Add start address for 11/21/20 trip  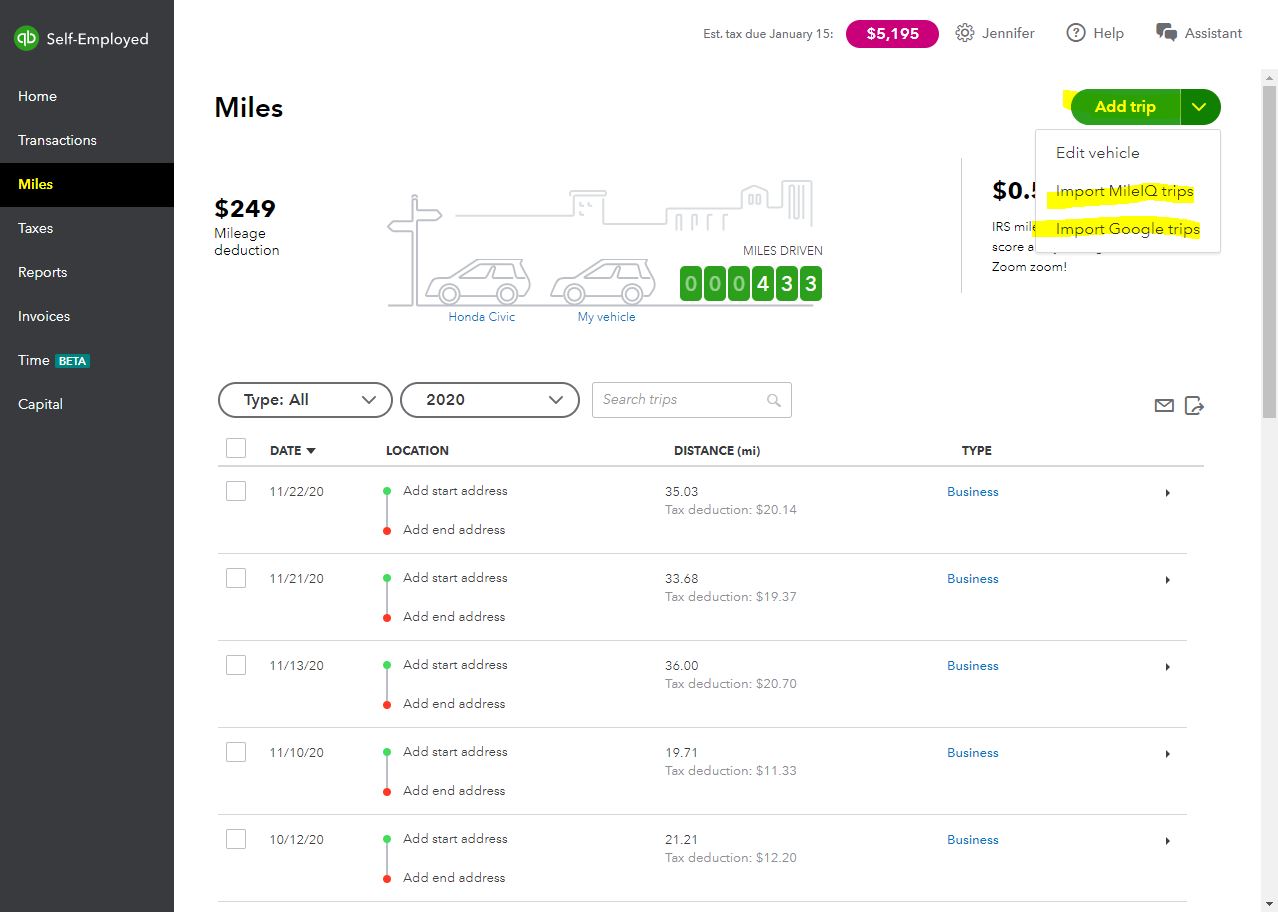(455, 578)
